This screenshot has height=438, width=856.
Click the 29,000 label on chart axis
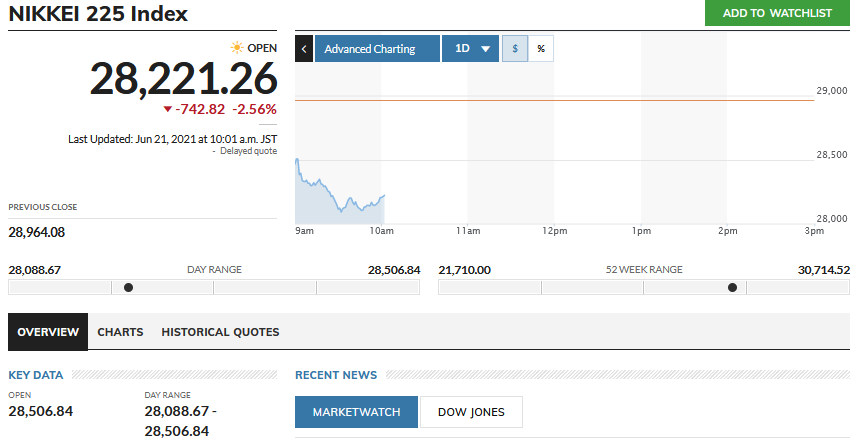click(x=831, y=91)
